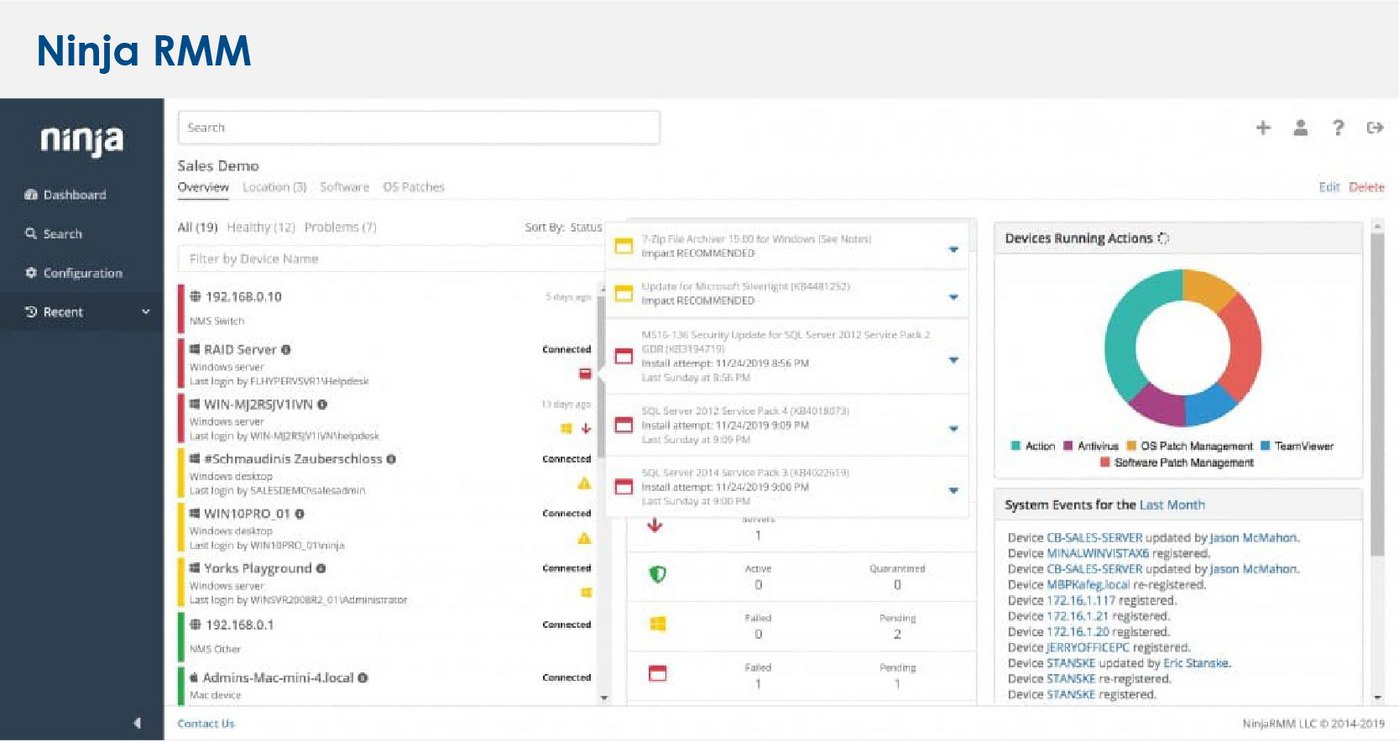Click the Antivirus legend swatch
The image size is (1399, 742).
pyautogui.click(x=1069, y=446)
